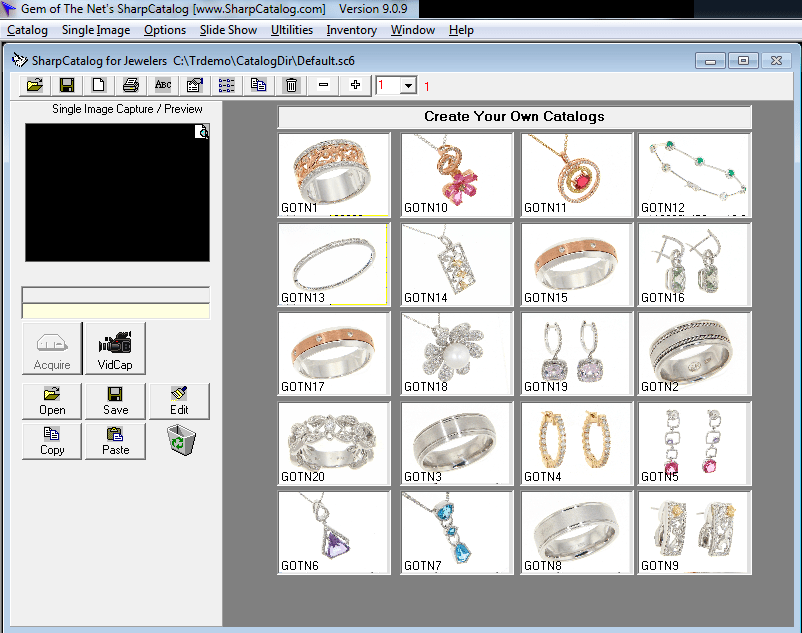Create a new catalog with the blank-page icon
The width and height of the screenshot is (802, 633).
[98, 85]
